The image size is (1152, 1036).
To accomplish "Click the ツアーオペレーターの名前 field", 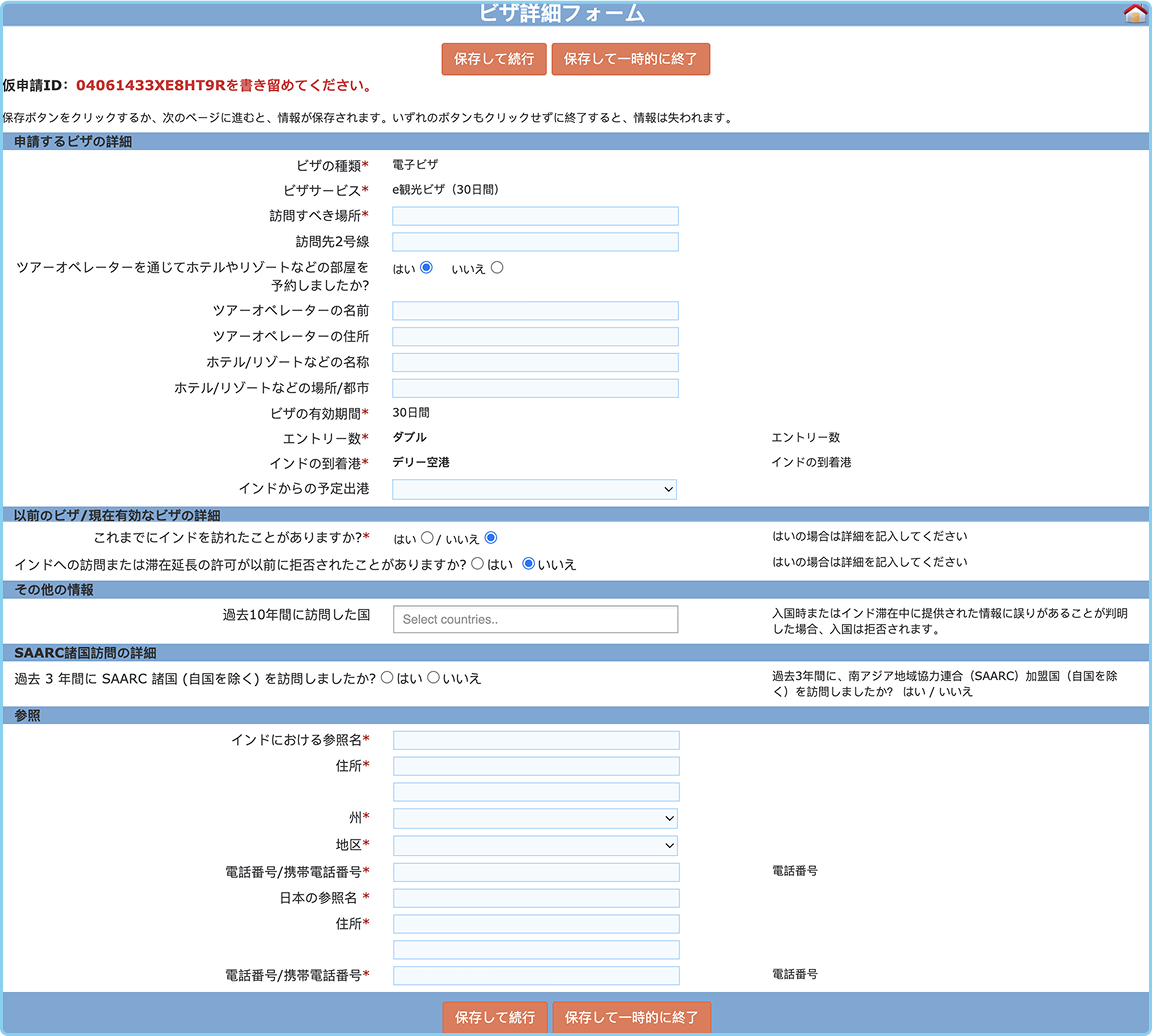I will point(535,311).
